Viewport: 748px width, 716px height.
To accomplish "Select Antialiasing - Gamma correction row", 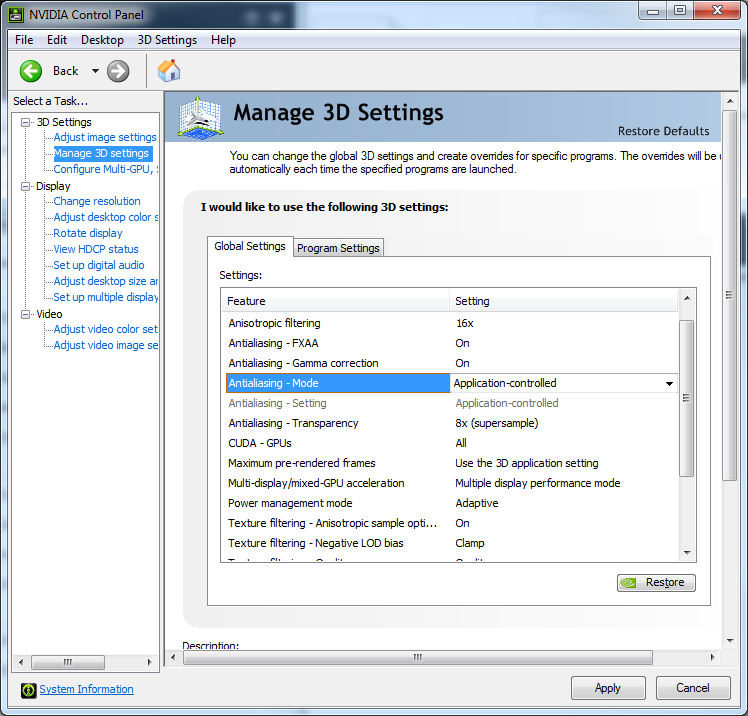I will tap(451, 363).
